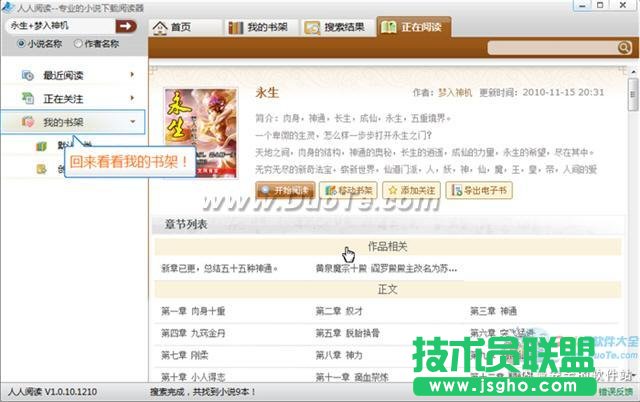Image resolution: width=640 pixels, height=402 pixels.
Task: Click the vertical scrollbar thumb
Action: 633,95
